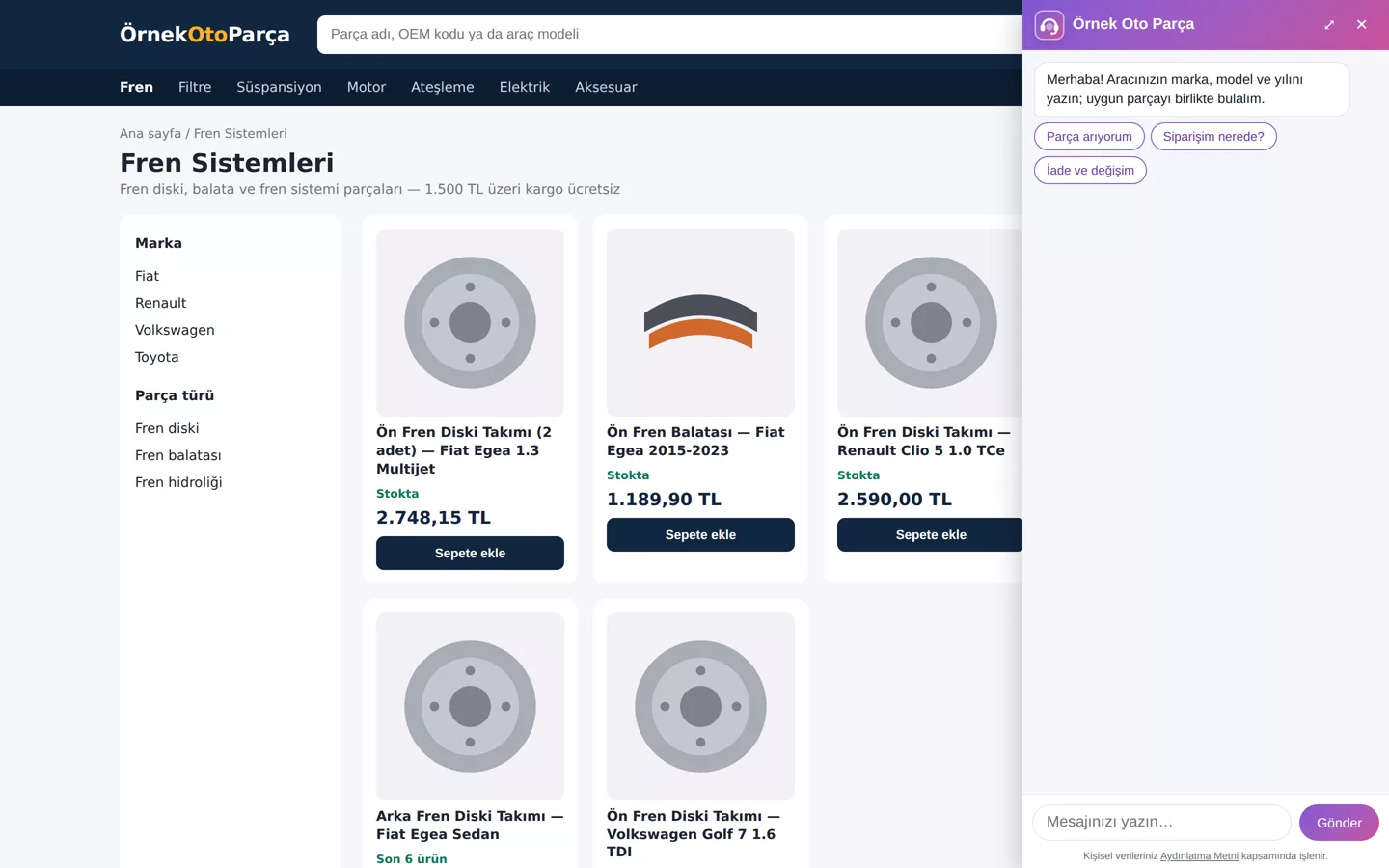
Task: Add Fiat Egea 1.3 Multijet discs to cart
Action: pos(470,554)
